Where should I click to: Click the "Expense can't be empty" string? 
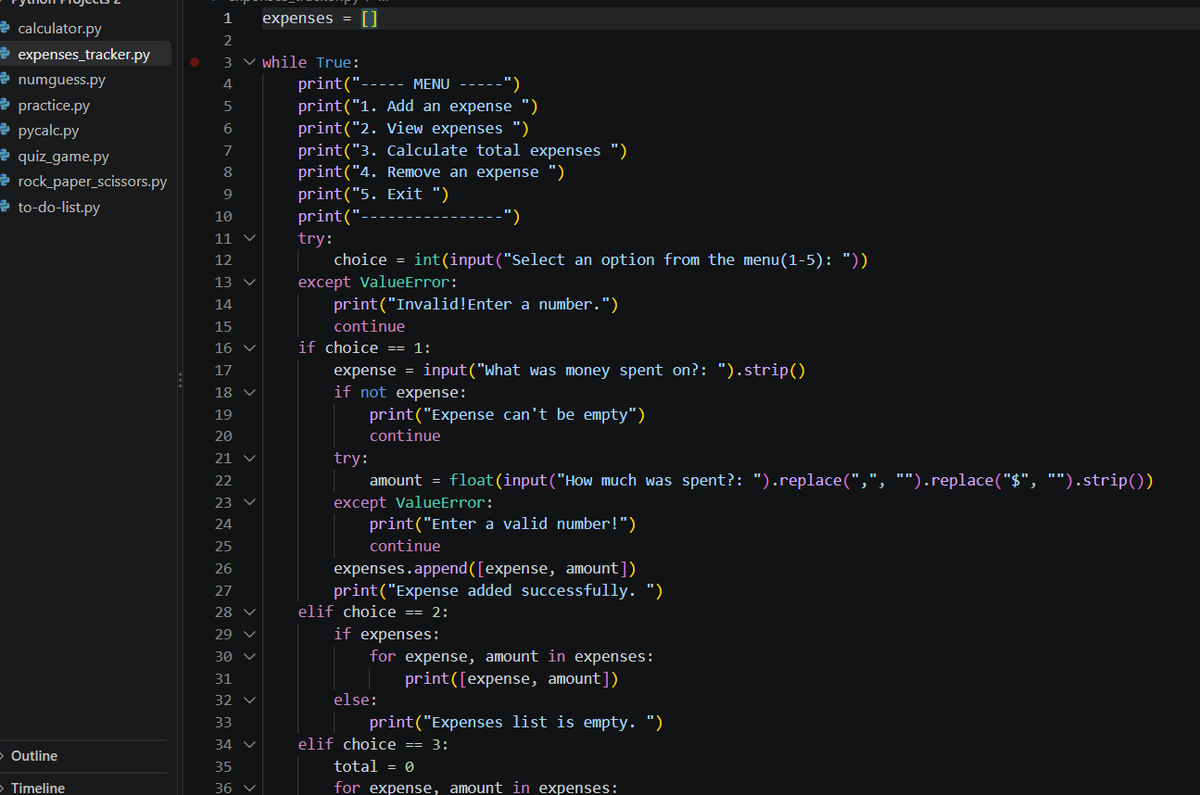529,414
